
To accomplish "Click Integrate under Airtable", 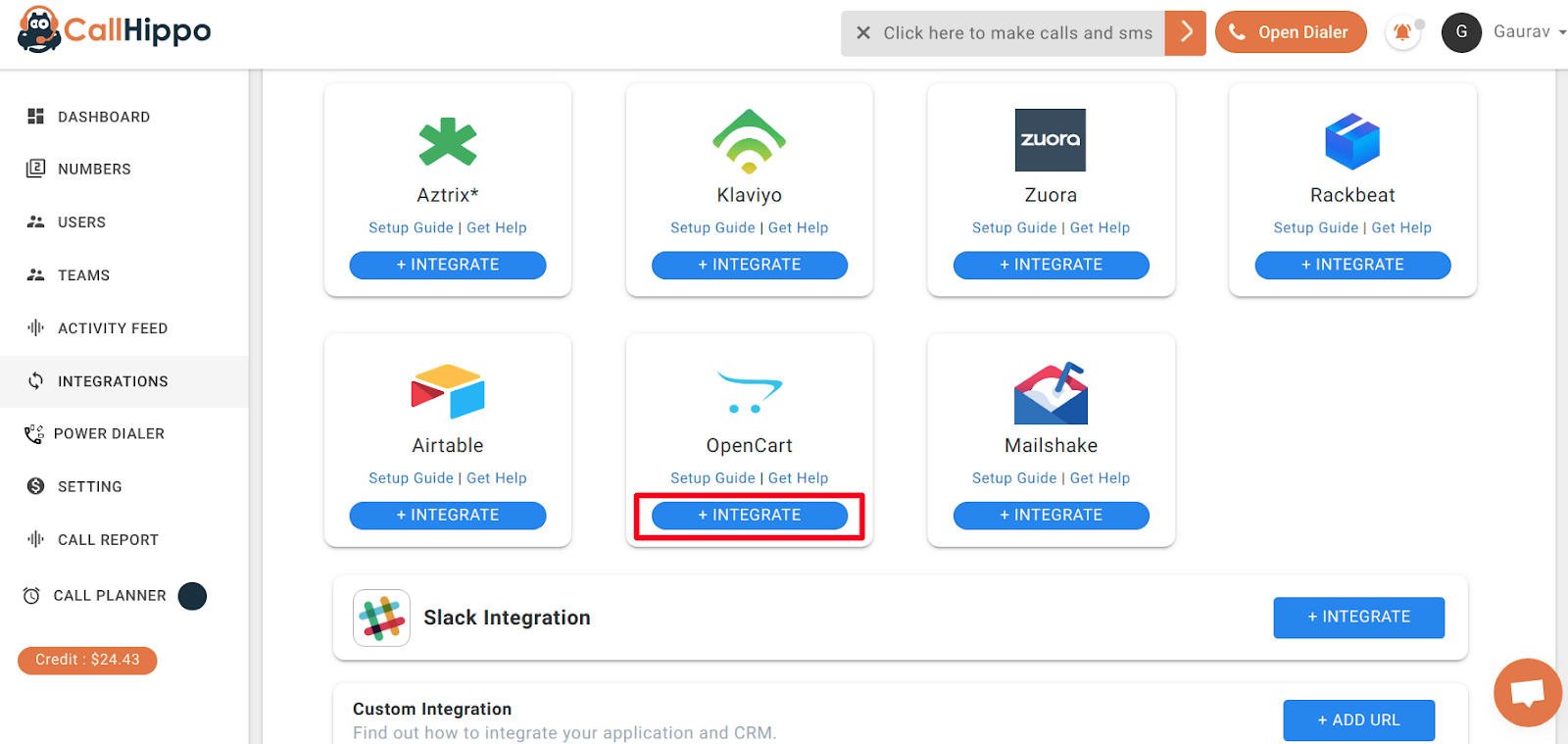I will (x=448, y=515).
